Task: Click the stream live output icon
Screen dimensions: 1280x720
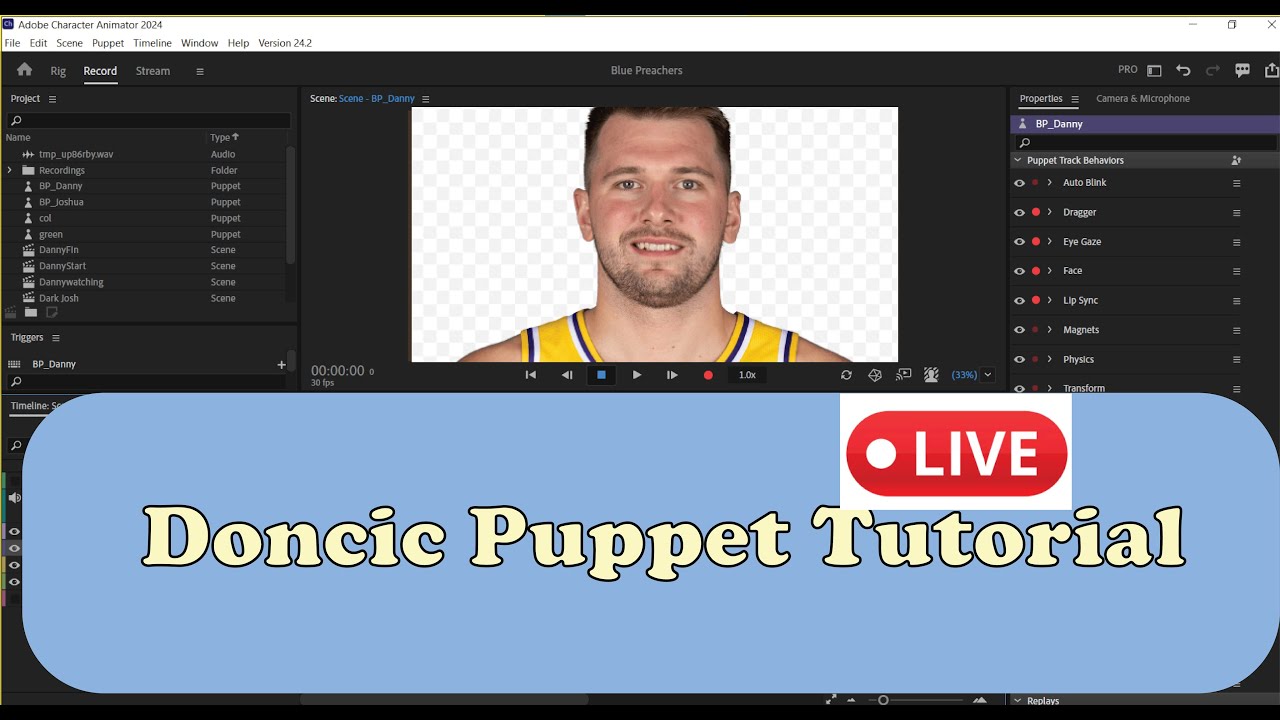Action: click(903, 375)
